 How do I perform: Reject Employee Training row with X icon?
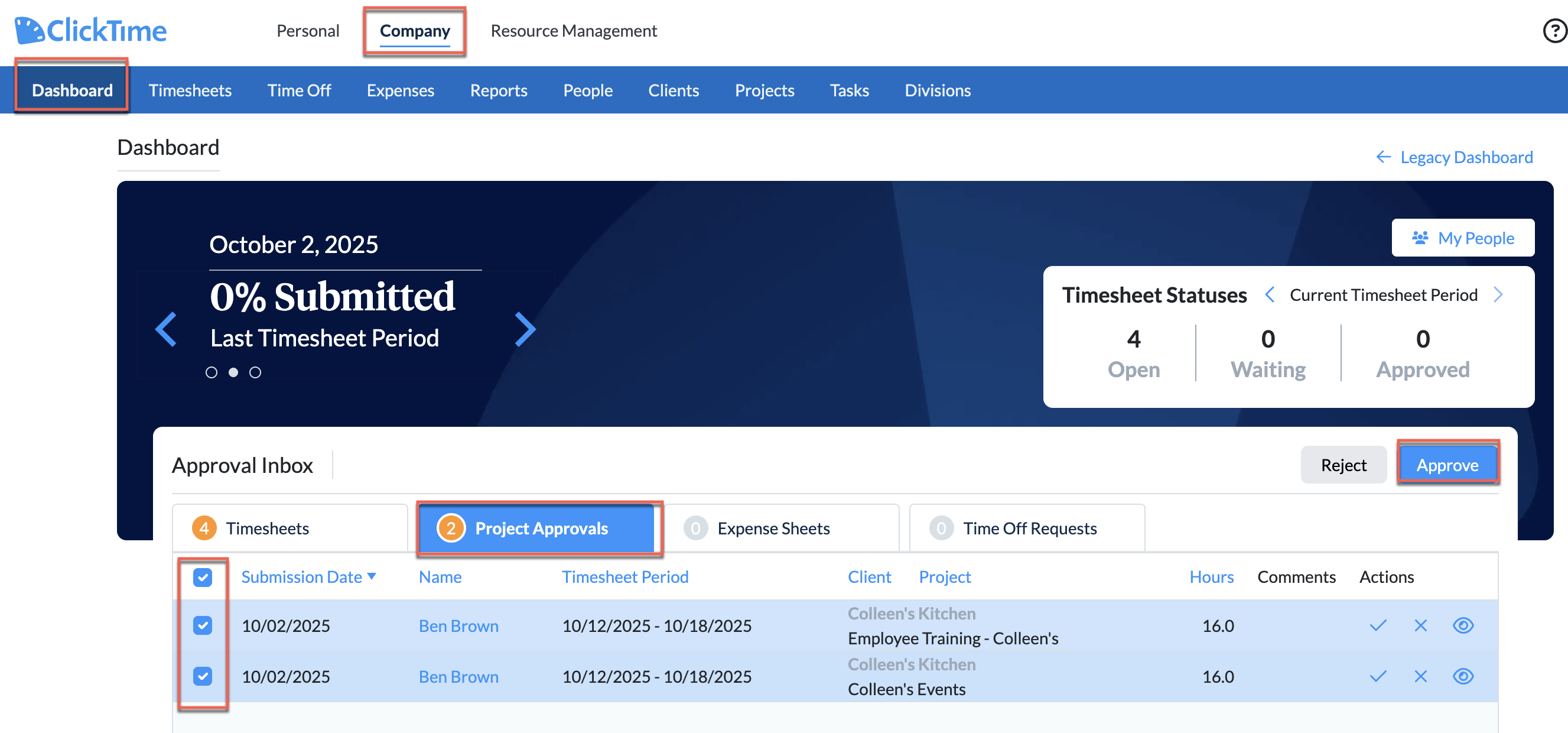(1421, 625)
